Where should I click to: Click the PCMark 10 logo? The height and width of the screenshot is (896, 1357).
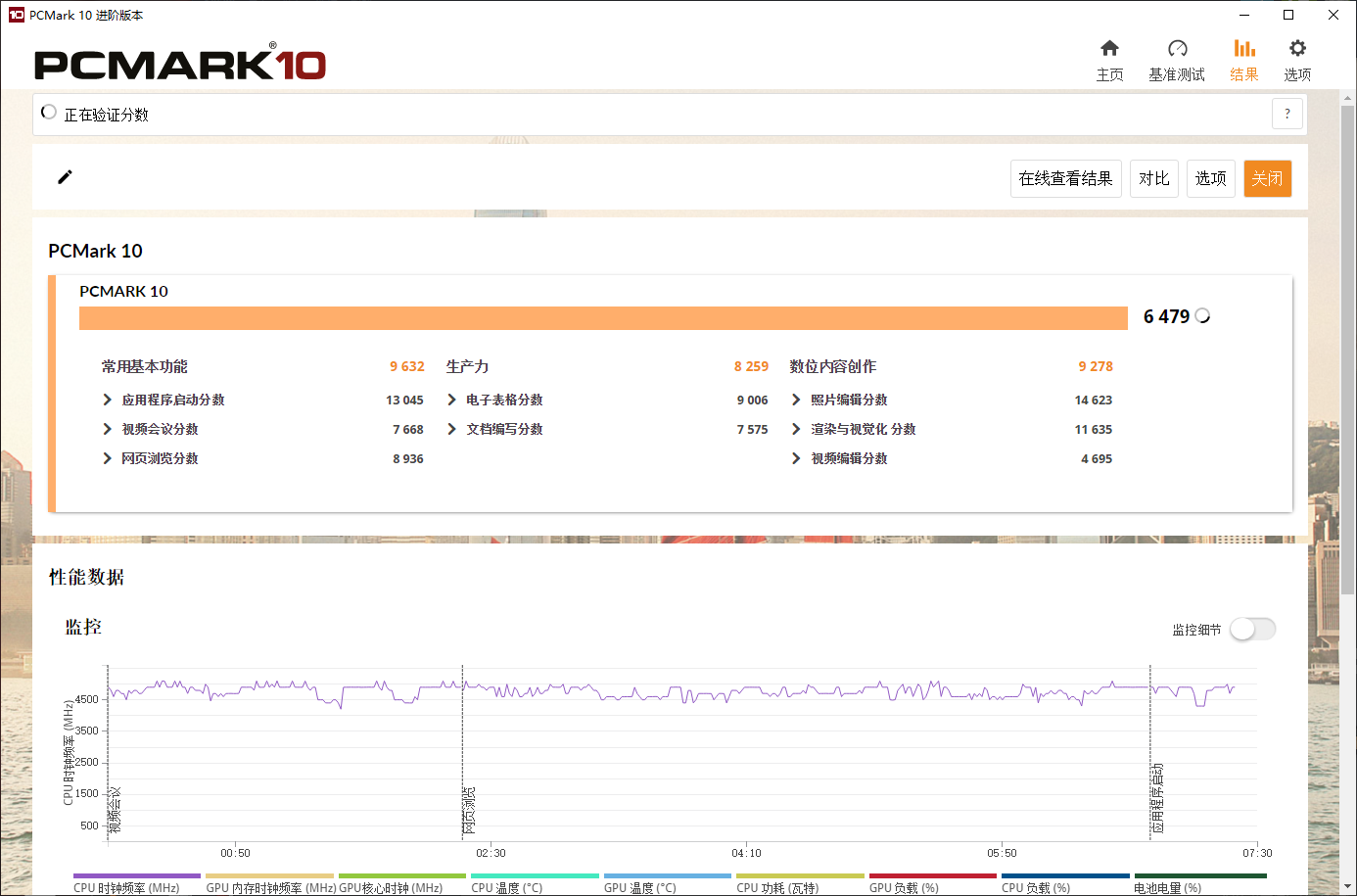click(x=180, y=65)
